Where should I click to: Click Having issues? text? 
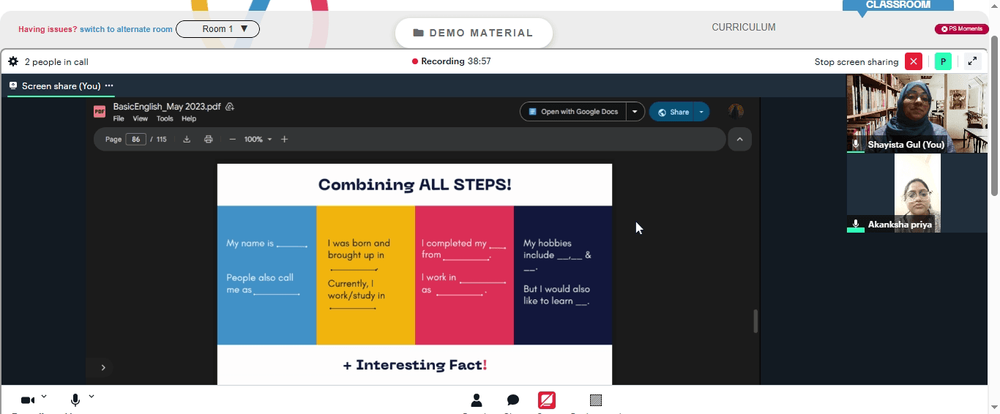[48, 29]
